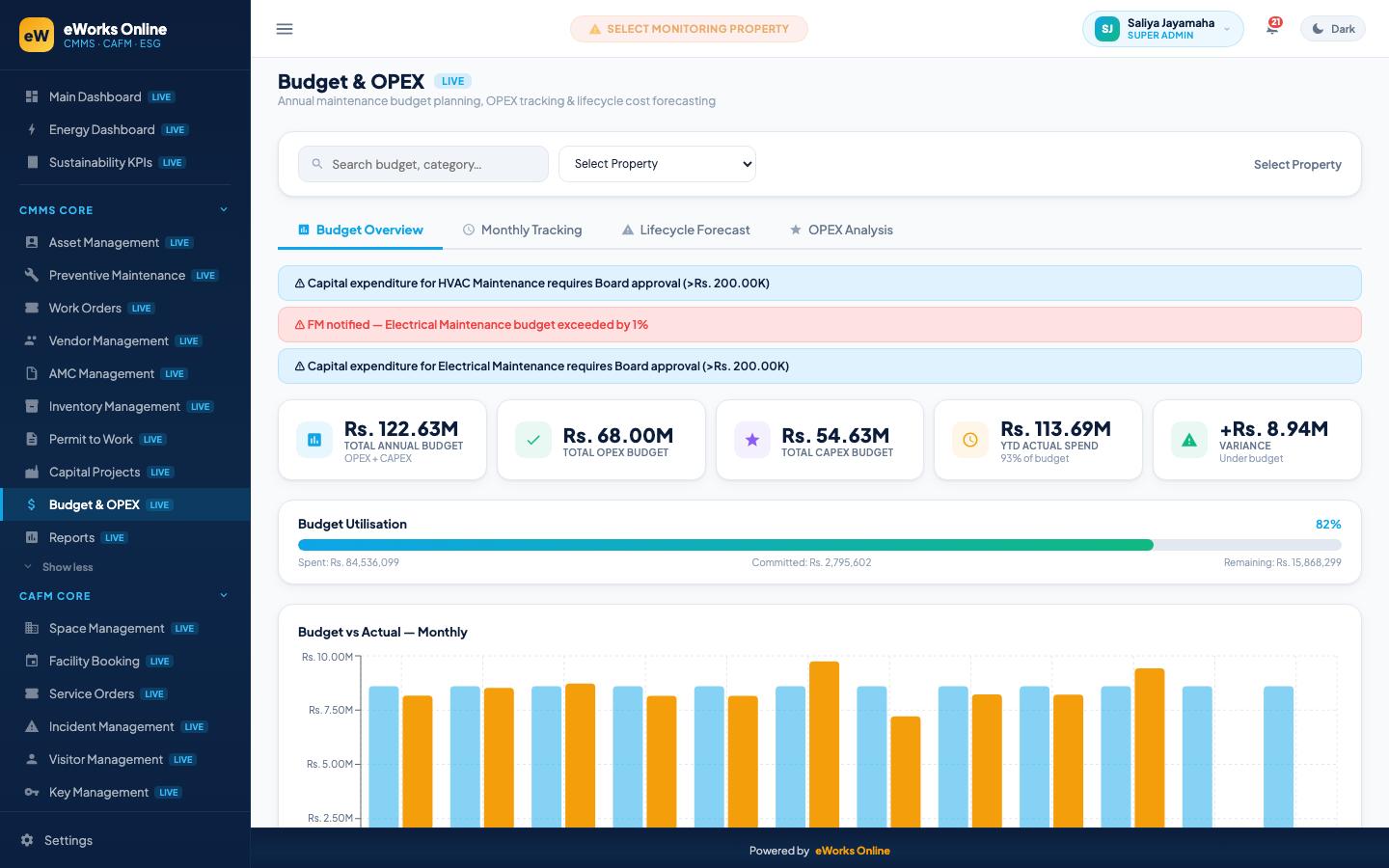Image resolution: width=1389 pixels, height=868 pixels.
Task: Click the Total CAPEX Budget star icon
Action: (752, 440)
